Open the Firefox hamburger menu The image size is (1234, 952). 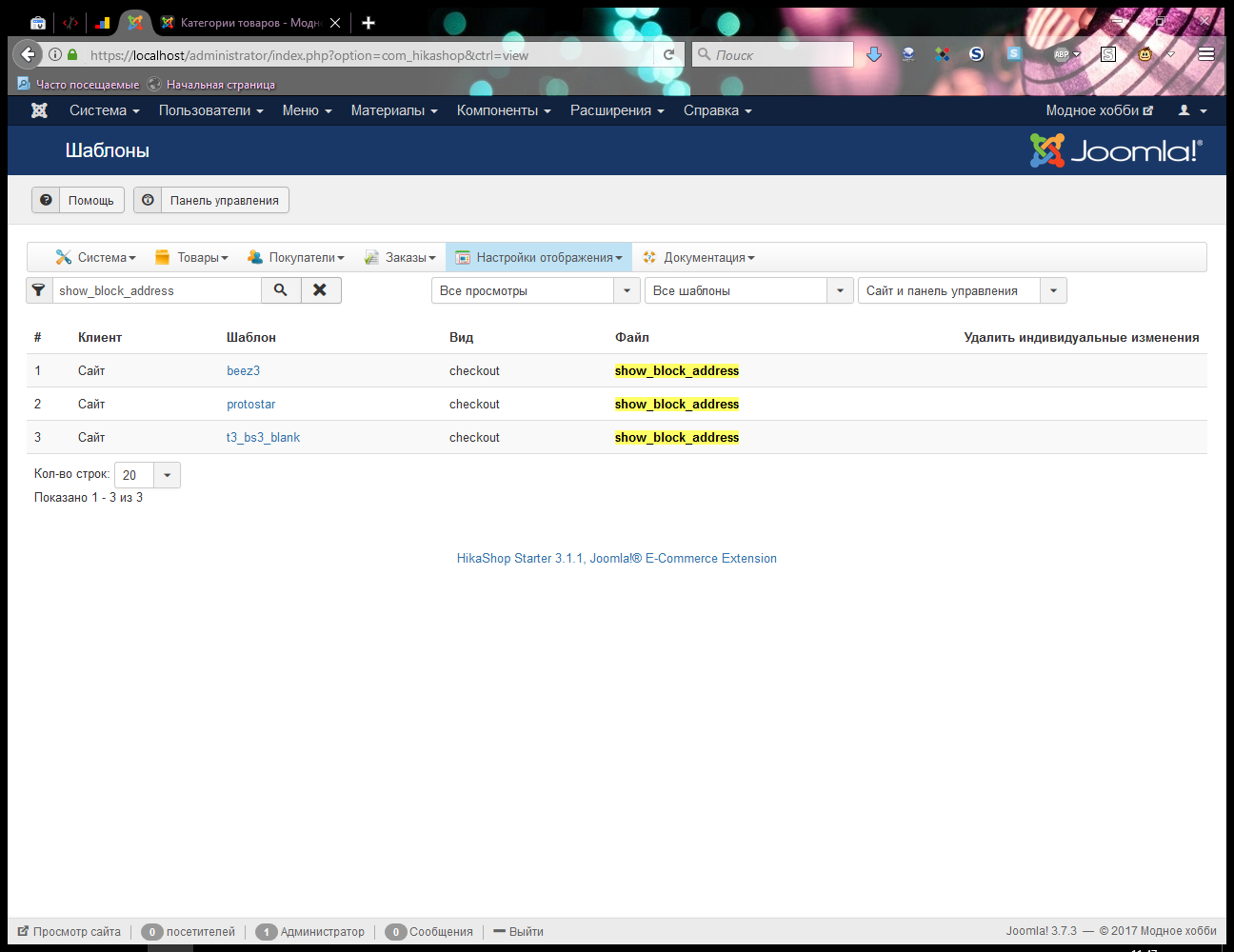coord(1206,54)
